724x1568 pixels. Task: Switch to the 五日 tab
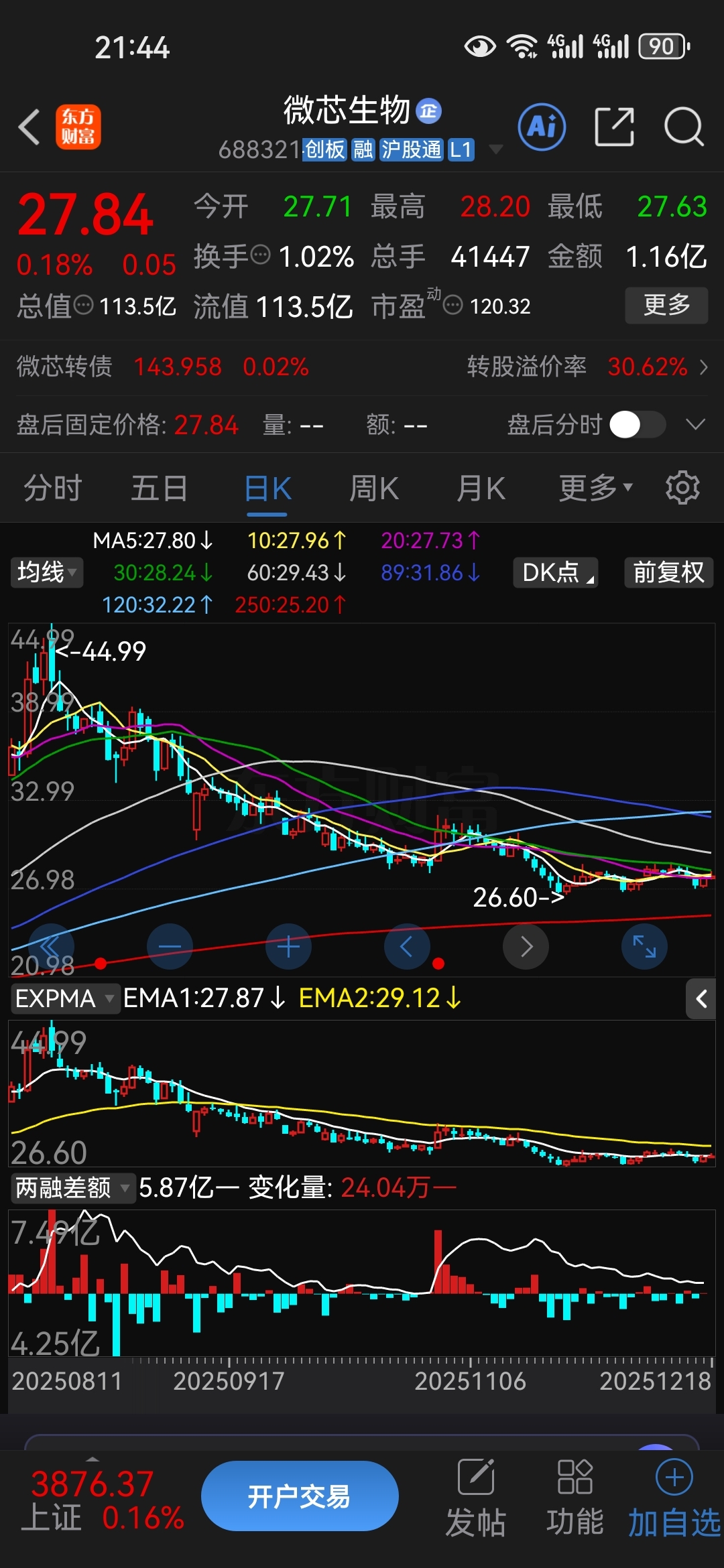coord(159,488)
